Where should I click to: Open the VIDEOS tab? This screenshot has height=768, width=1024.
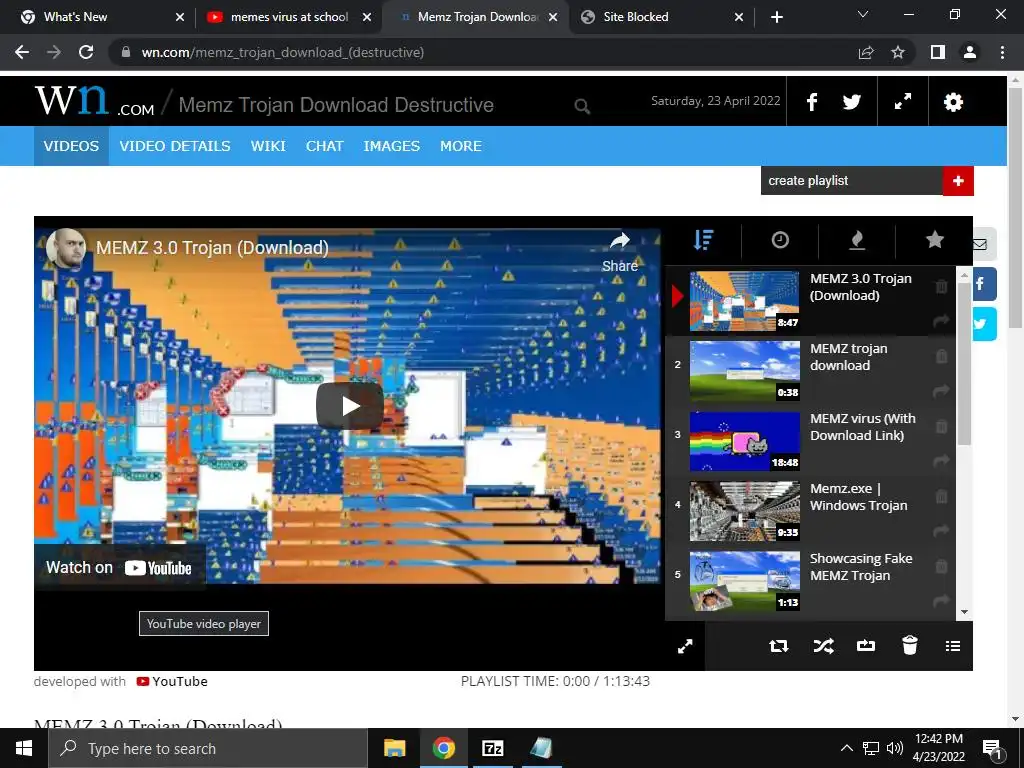(x=71, y=146)
